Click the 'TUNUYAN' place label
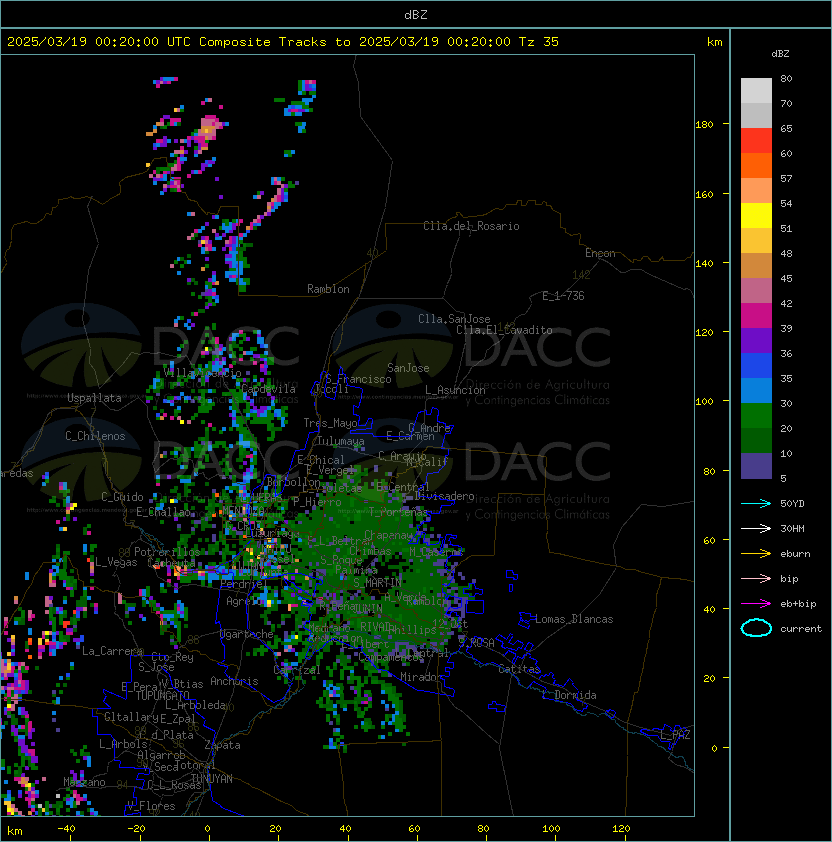Screen dimensions: 832x842 click(x=212, y=779)
